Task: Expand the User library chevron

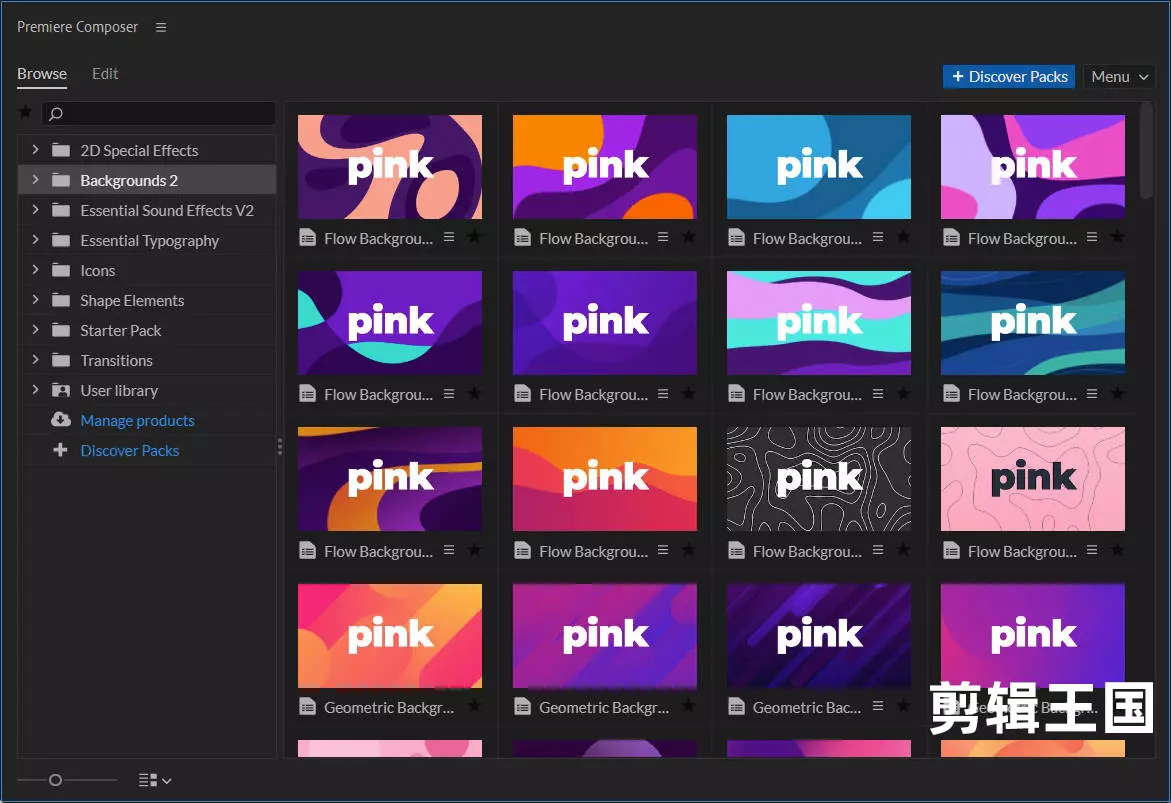Action: point(35,389)
